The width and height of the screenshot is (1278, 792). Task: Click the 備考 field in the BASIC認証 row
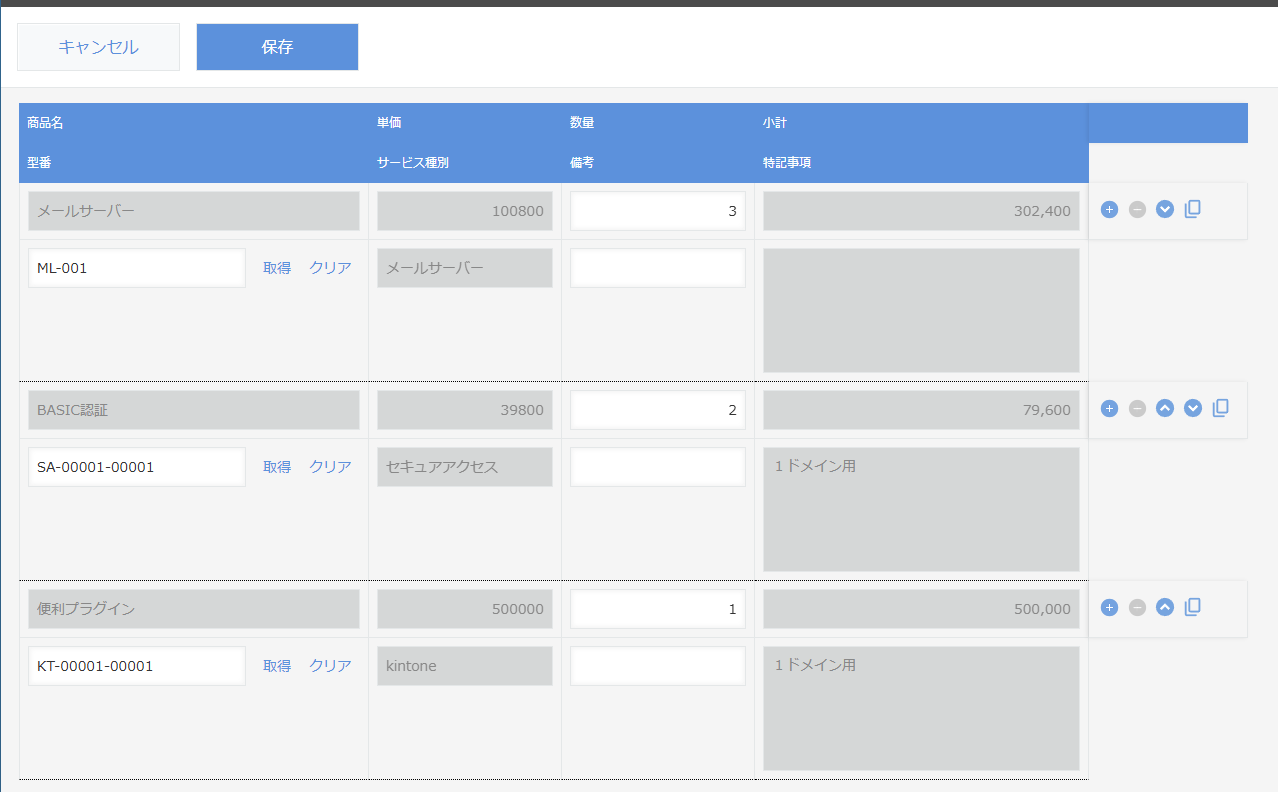tap(657, 467)
